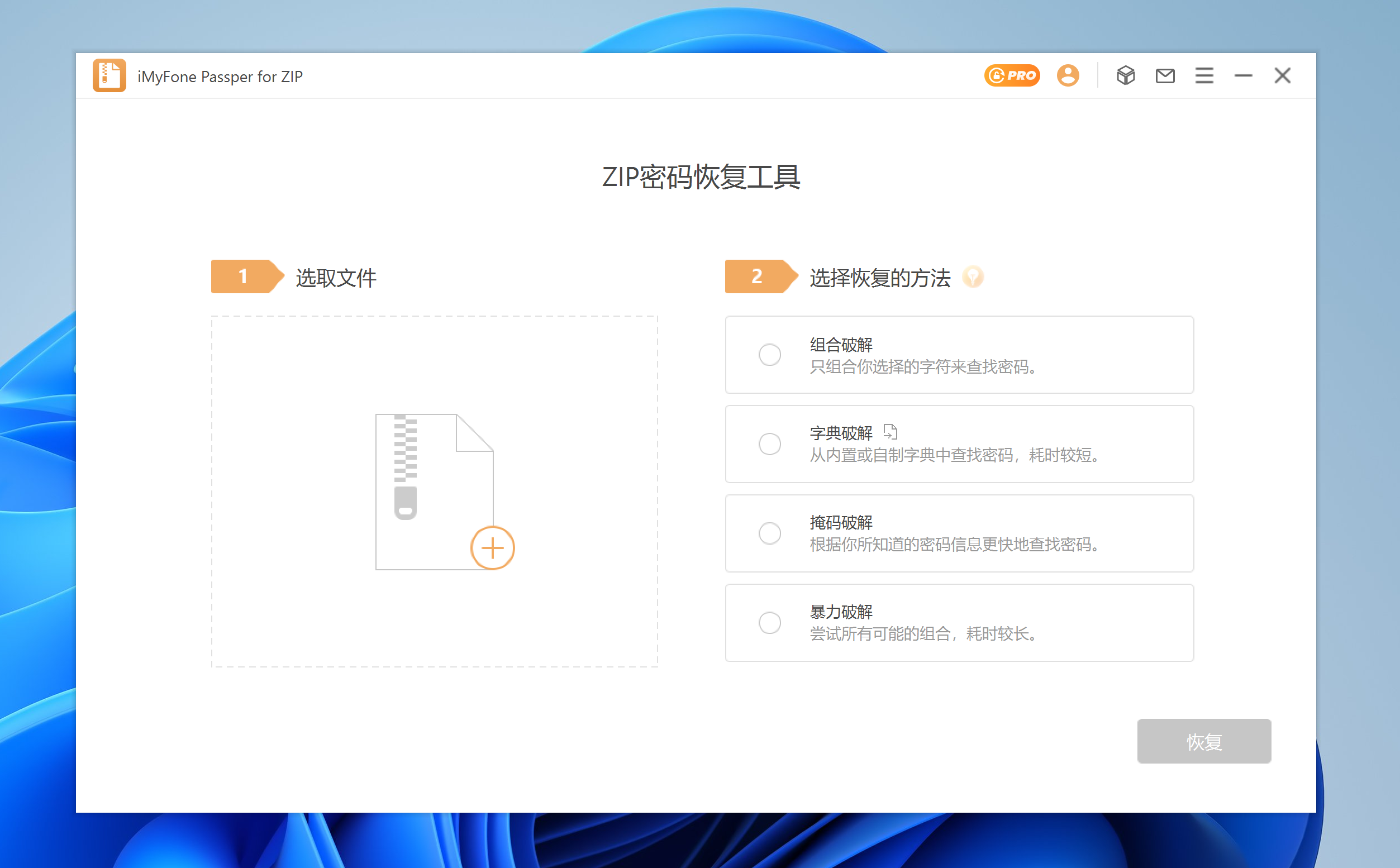Click the 字典破解 option title

(841, 433)
